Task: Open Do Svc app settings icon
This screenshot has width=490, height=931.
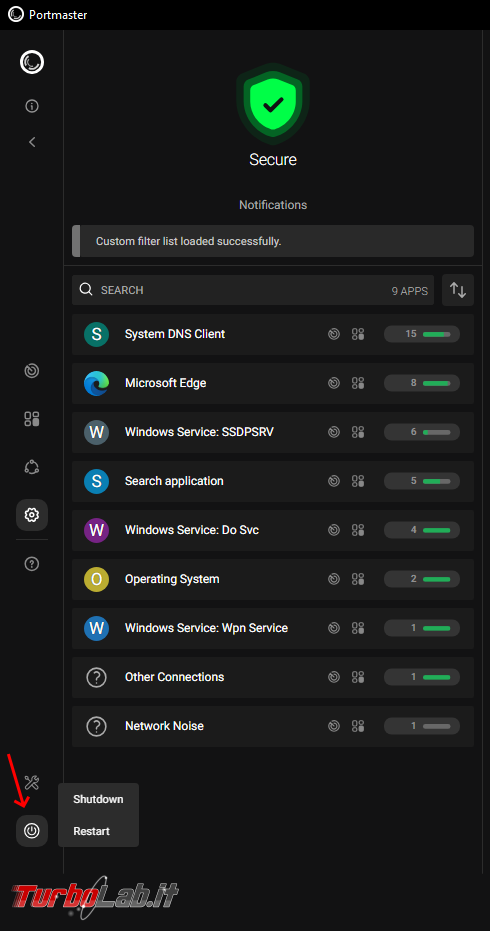Action: 358,530
